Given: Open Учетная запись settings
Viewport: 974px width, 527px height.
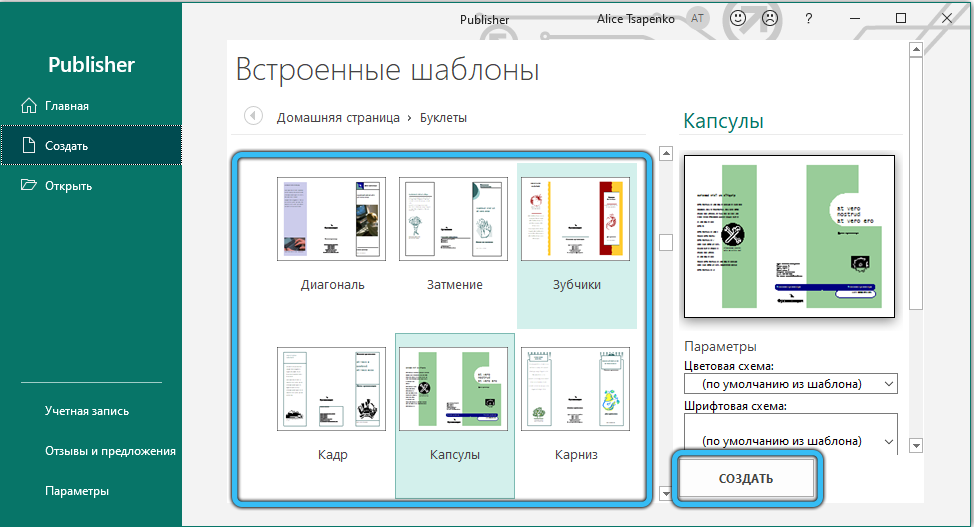Looking at the screenshot, I should coord(87,411).
